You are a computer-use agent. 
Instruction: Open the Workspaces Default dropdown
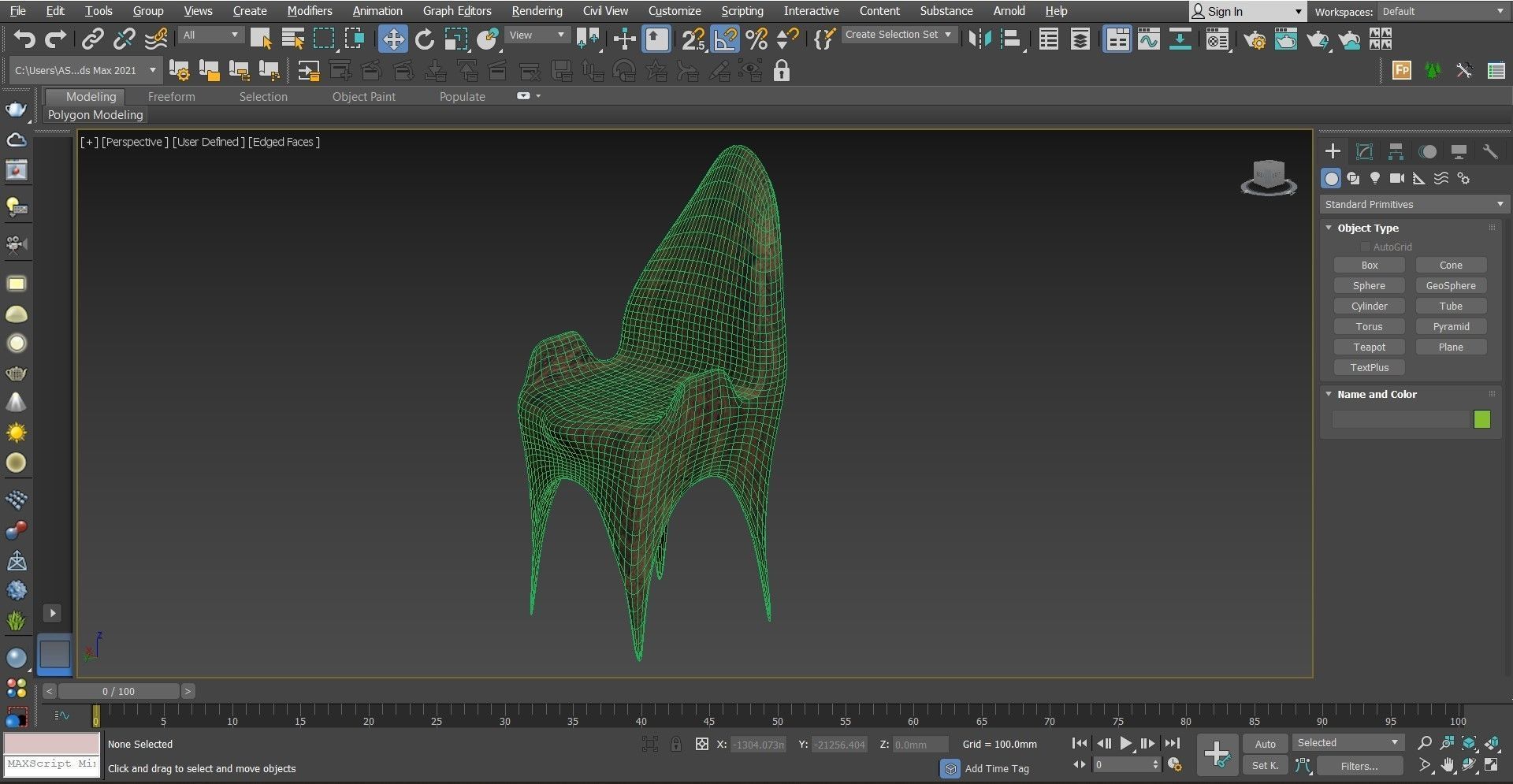click(1443, 11)
